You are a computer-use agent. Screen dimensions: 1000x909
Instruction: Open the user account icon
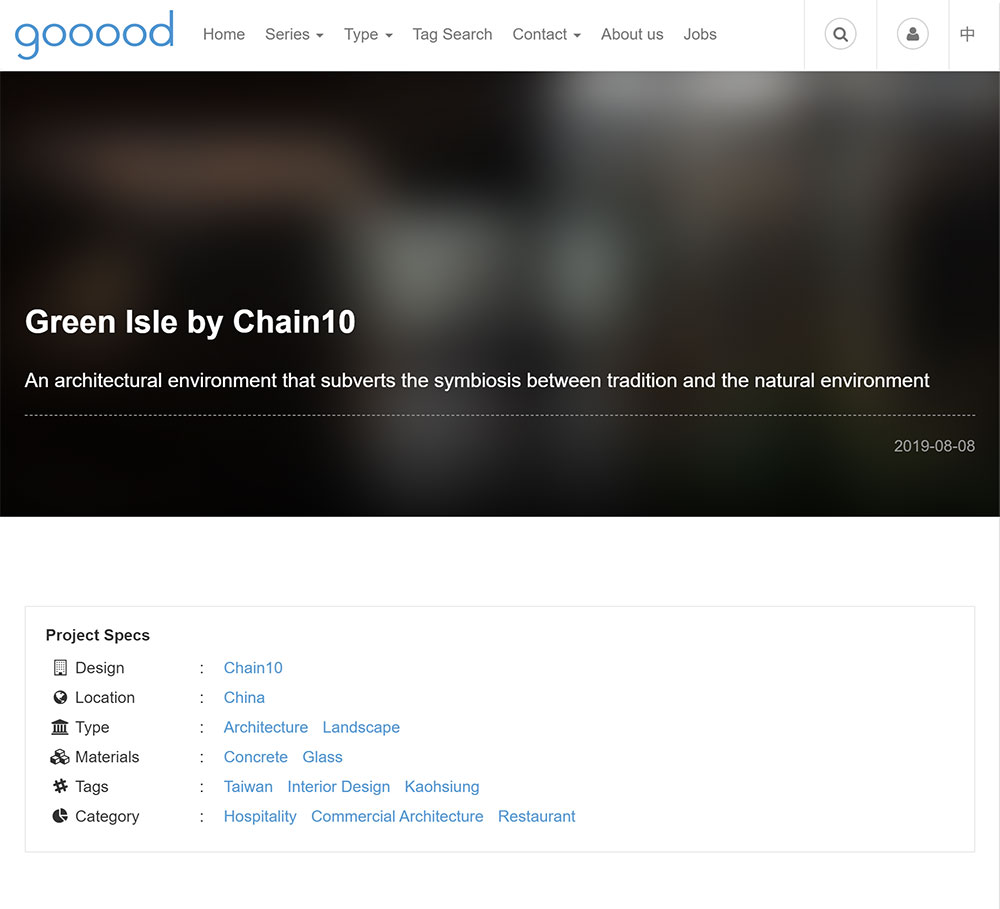913,34
